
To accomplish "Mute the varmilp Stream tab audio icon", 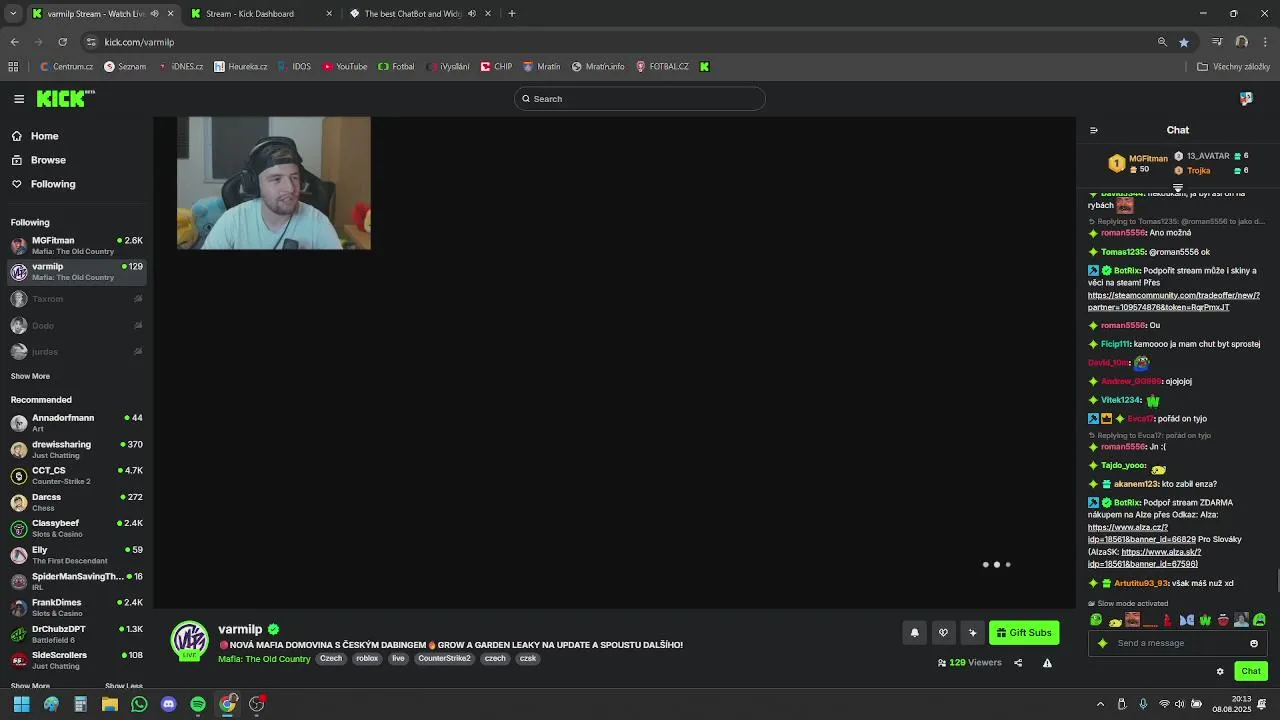I will pyautogui.click(x=154, y=14).
